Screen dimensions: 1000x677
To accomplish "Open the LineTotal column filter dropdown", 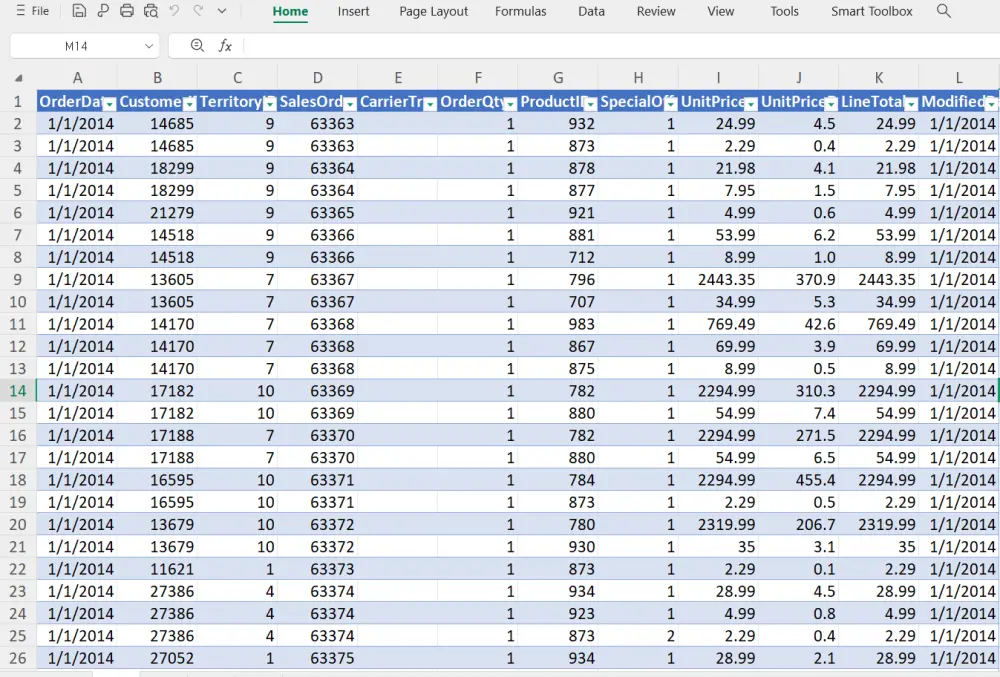I will click(911, 103).
